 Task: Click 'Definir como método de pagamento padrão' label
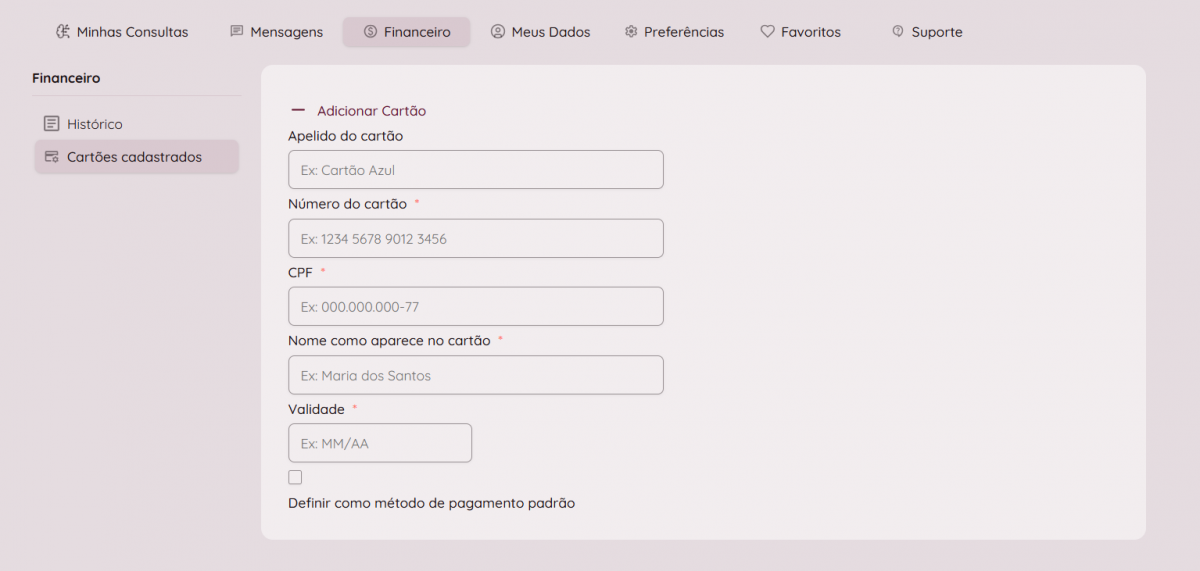(431, 503)
